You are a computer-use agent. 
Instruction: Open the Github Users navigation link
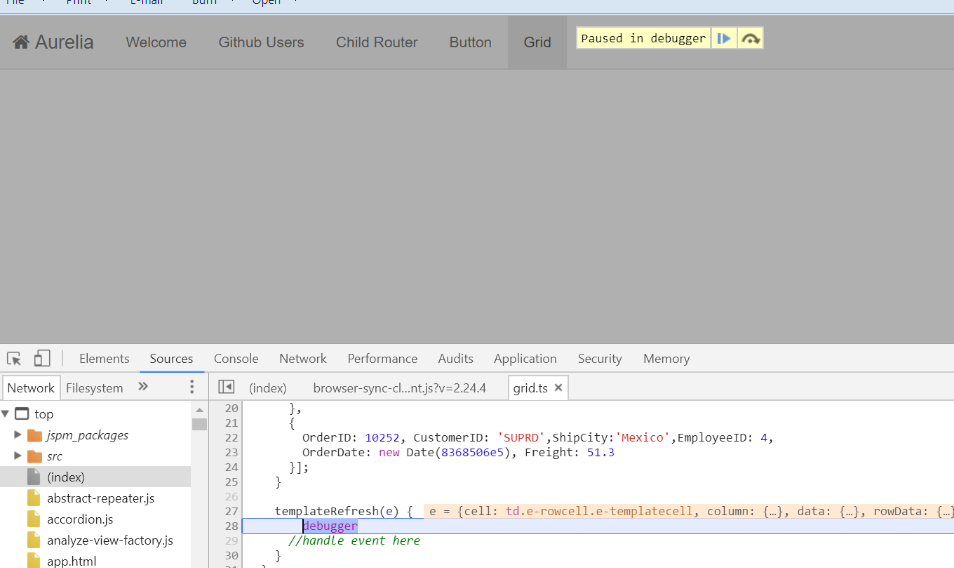(x=261, y=42)
